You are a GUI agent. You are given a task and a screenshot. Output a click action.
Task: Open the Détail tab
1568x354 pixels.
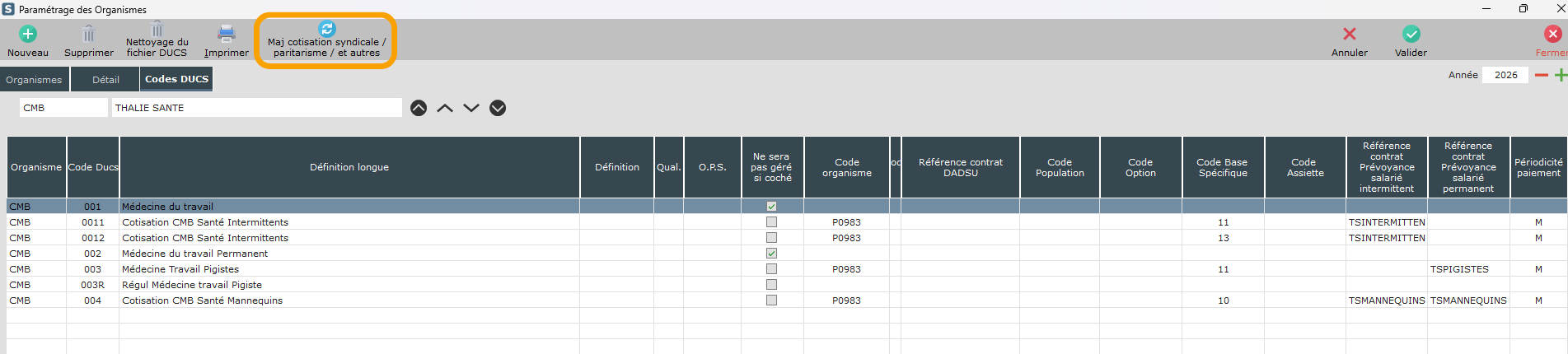[105, 80]
